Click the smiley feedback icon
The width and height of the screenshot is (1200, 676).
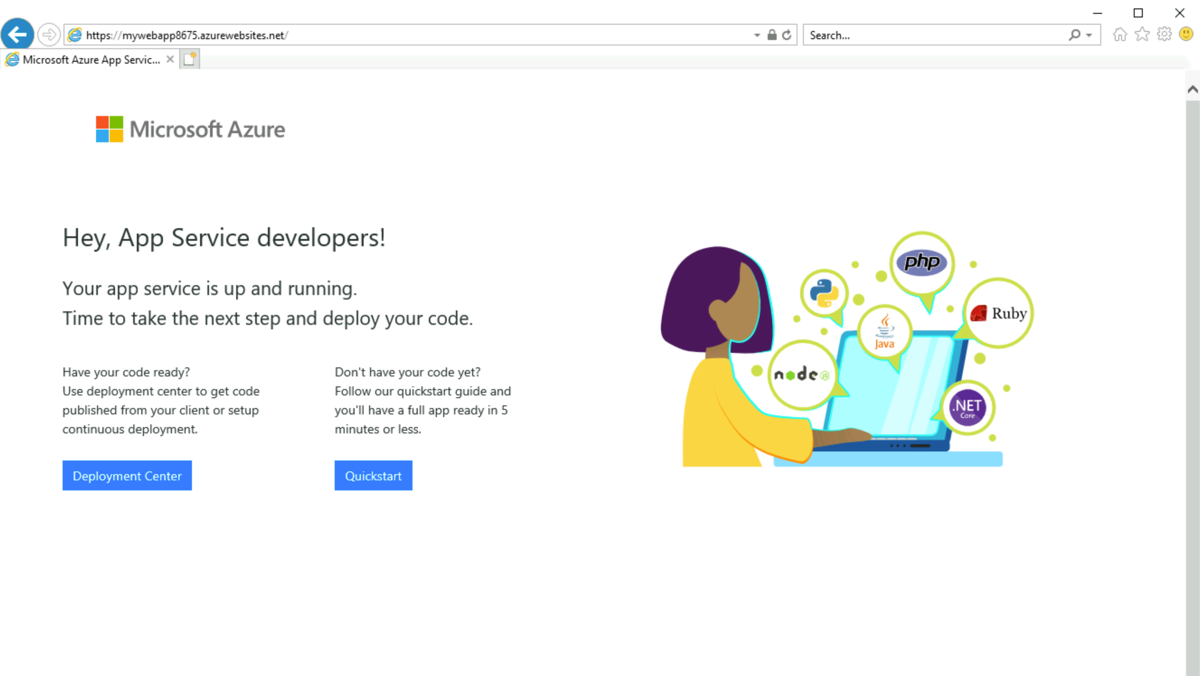1186,33
